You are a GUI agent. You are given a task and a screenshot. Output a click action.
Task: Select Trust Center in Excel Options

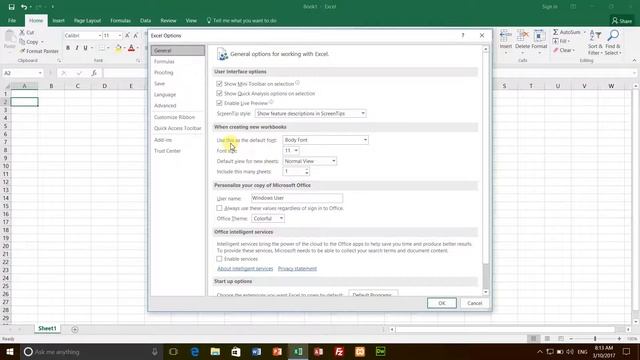coord(178,151)
